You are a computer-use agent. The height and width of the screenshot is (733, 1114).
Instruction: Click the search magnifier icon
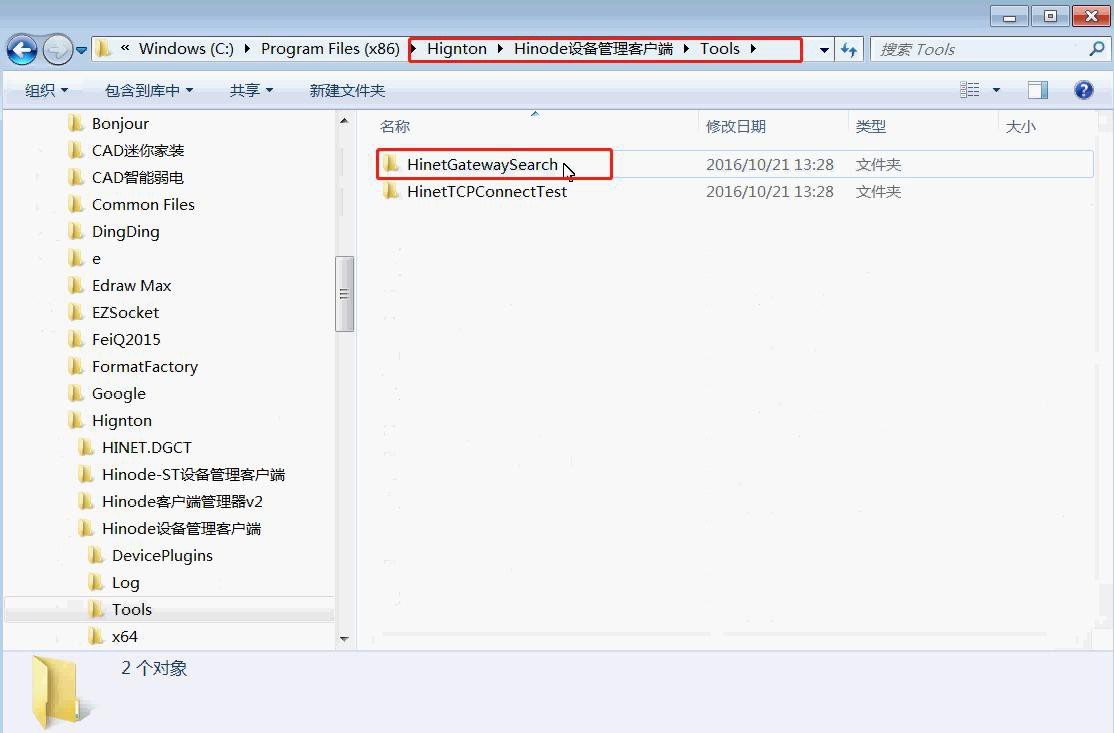(x=1096, y=49)
